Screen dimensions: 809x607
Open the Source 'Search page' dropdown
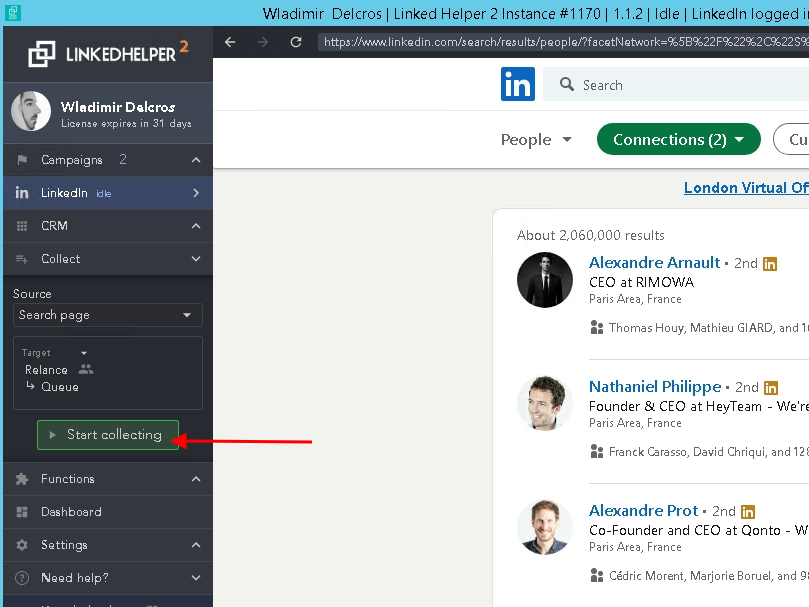108,315
